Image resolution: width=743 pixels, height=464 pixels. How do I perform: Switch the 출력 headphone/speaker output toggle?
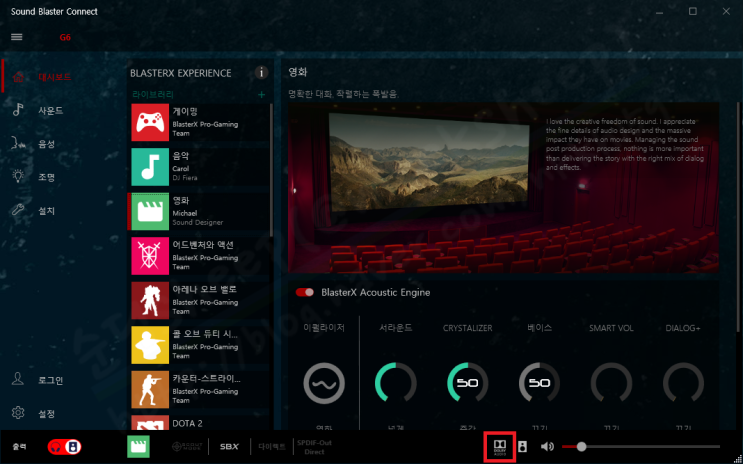pyautogui.click(x=64, y=446)
